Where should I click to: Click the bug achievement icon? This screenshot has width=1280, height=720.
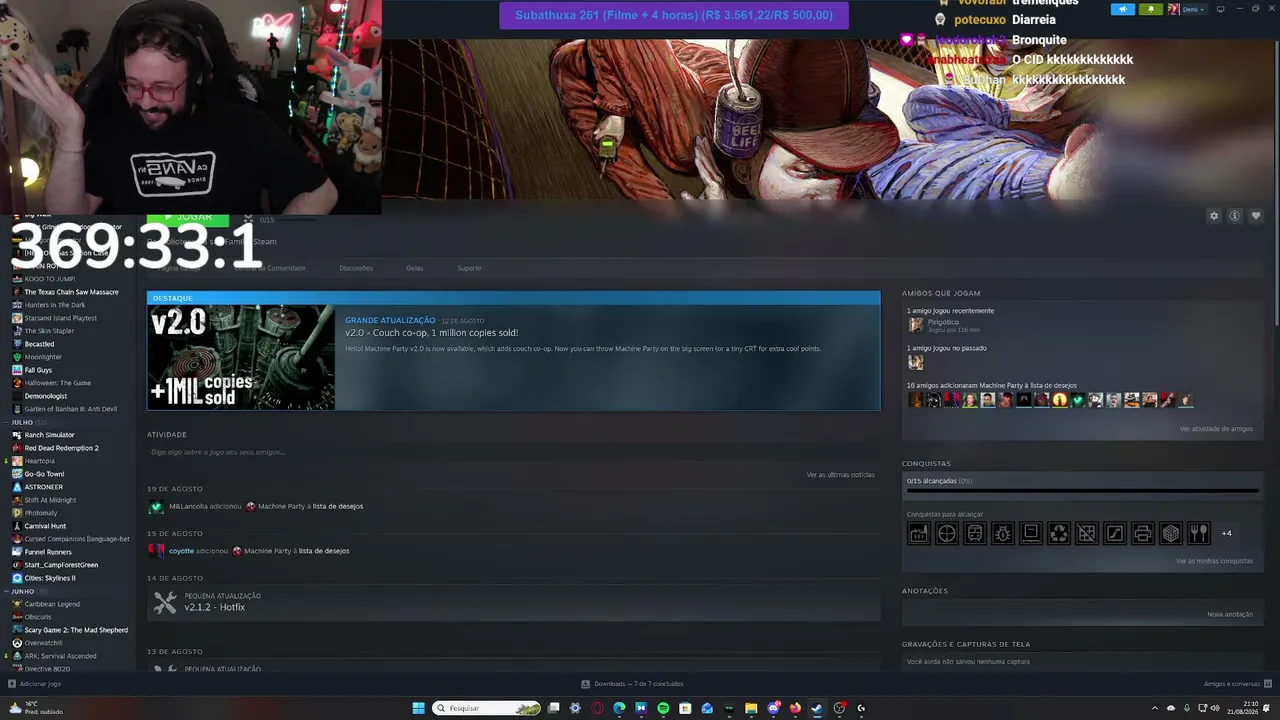(1002, 533)
